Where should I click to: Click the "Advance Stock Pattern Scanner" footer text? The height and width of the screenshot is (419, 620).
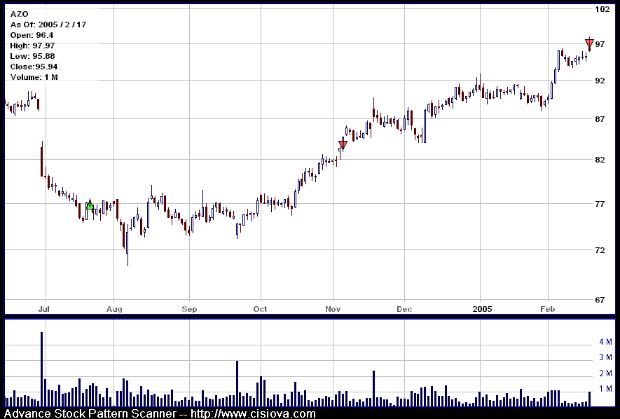coord(90,414)
